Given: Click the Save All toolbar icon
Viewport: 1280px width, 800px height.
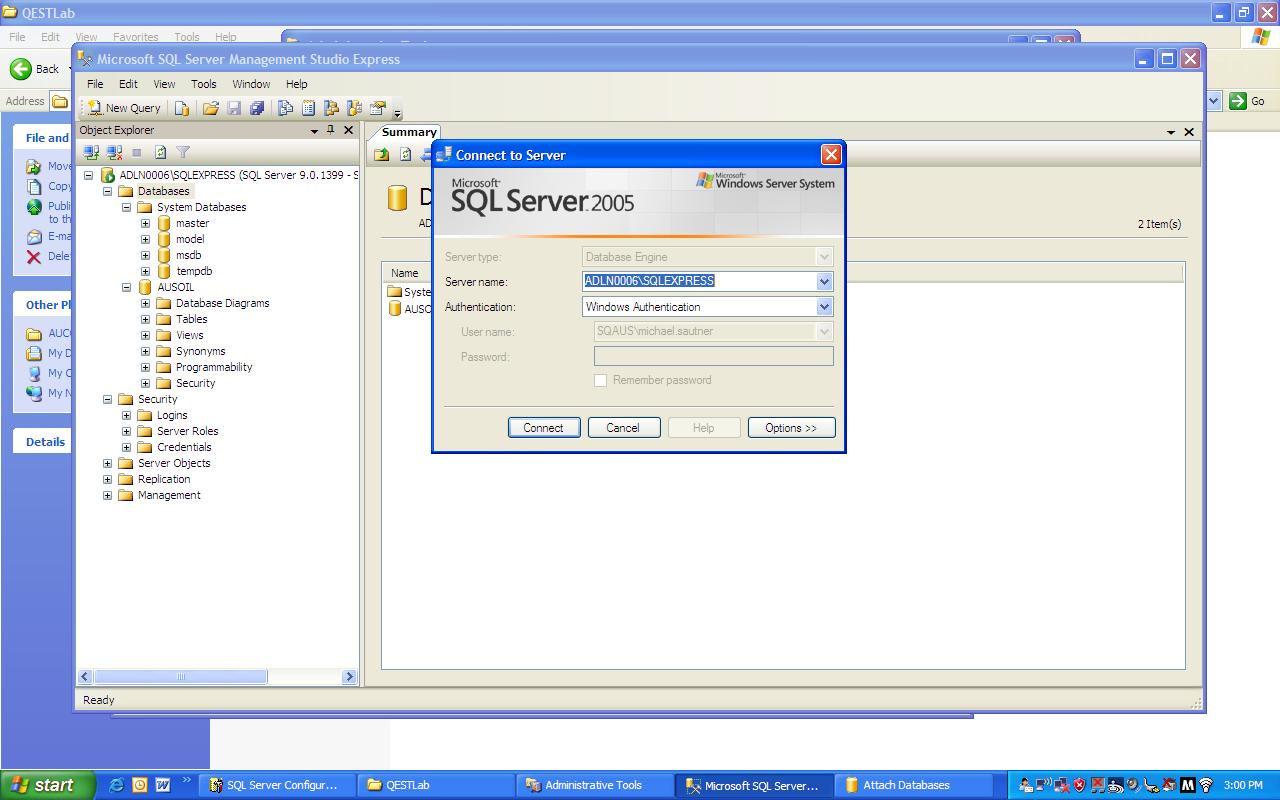Looking at the screenshot, I should point(257,108).
